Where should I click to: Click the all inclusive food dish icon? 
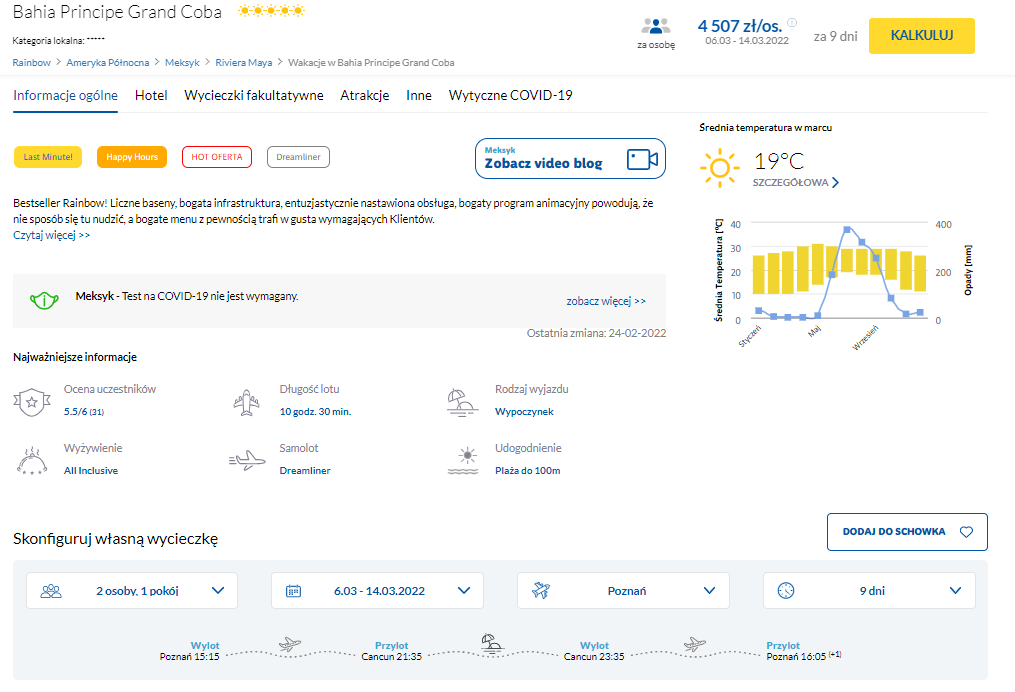click(x=31, y=460)
